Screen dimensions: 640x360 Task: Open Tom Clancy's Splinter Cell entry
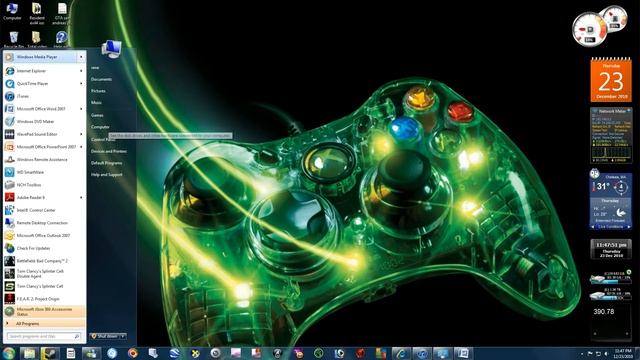(x=44, y=286)
